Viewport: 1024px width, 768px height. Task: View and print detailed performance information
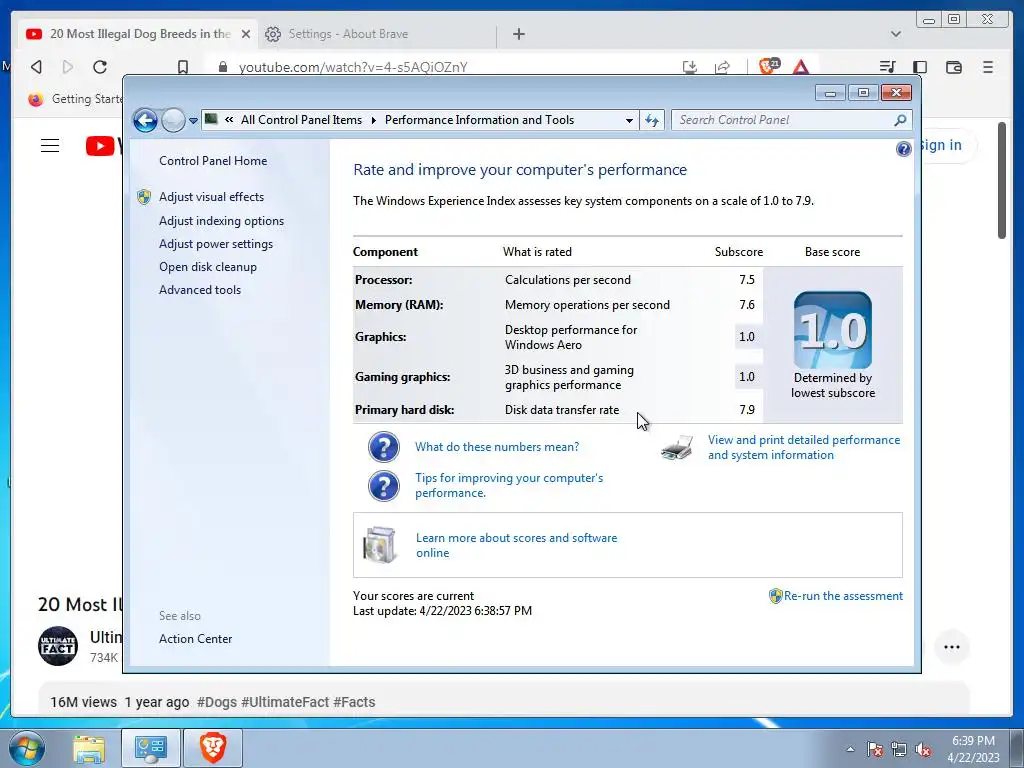(x=804, y=447)
